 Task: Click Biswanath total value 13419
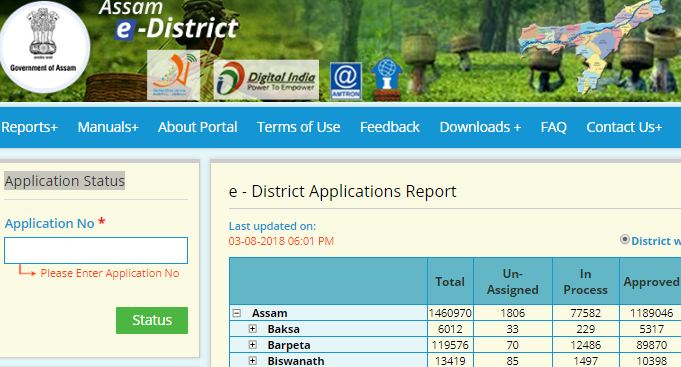point(450,361)
